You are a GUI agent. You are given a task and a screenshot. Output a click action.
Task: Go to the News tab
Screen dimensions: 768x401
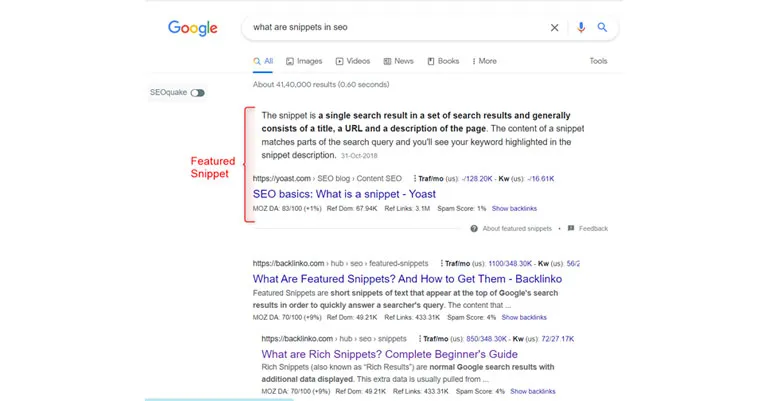coord(399,61)
